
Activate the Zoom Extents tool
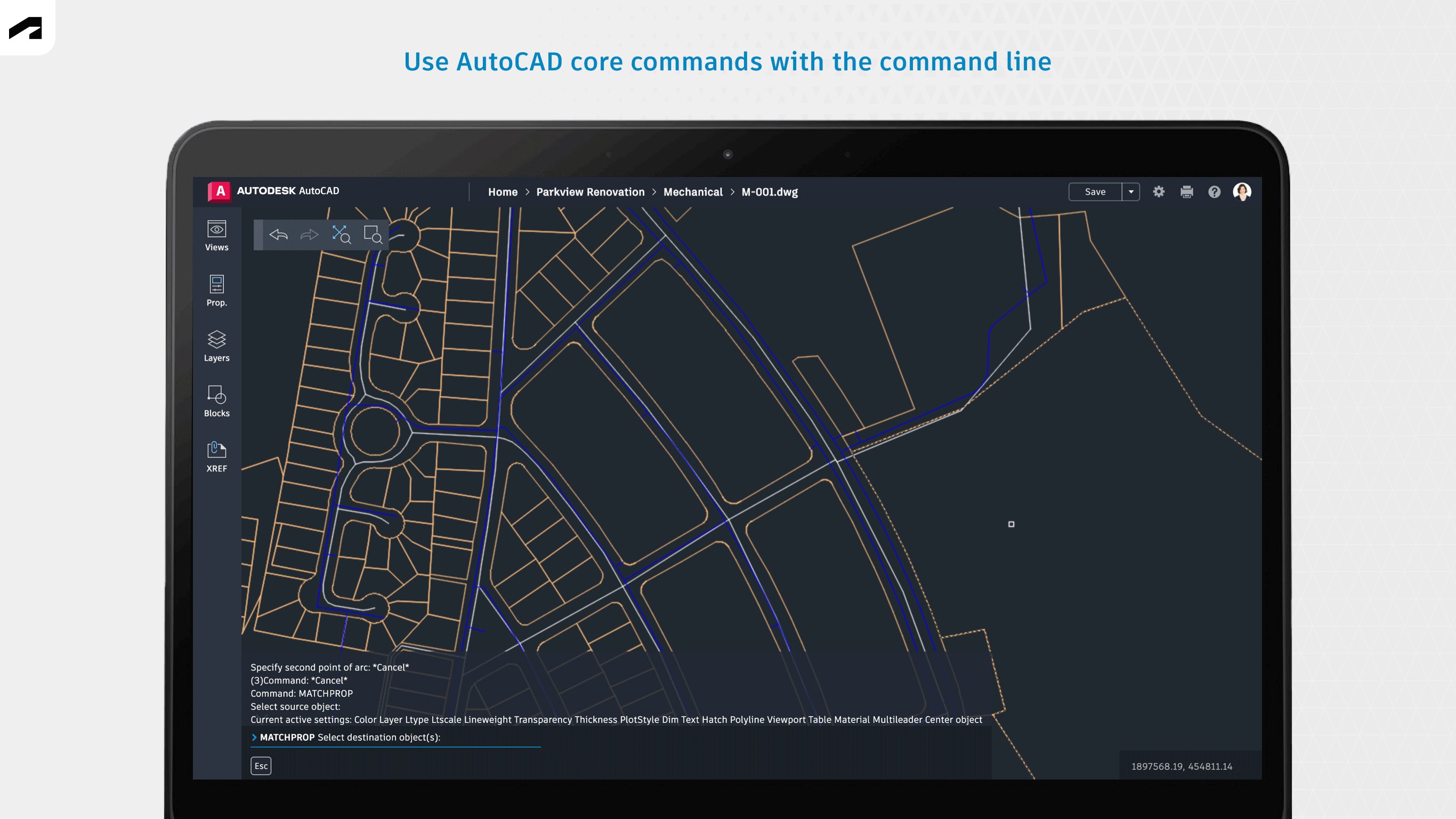pyautogui.click(x=342, y=234)
